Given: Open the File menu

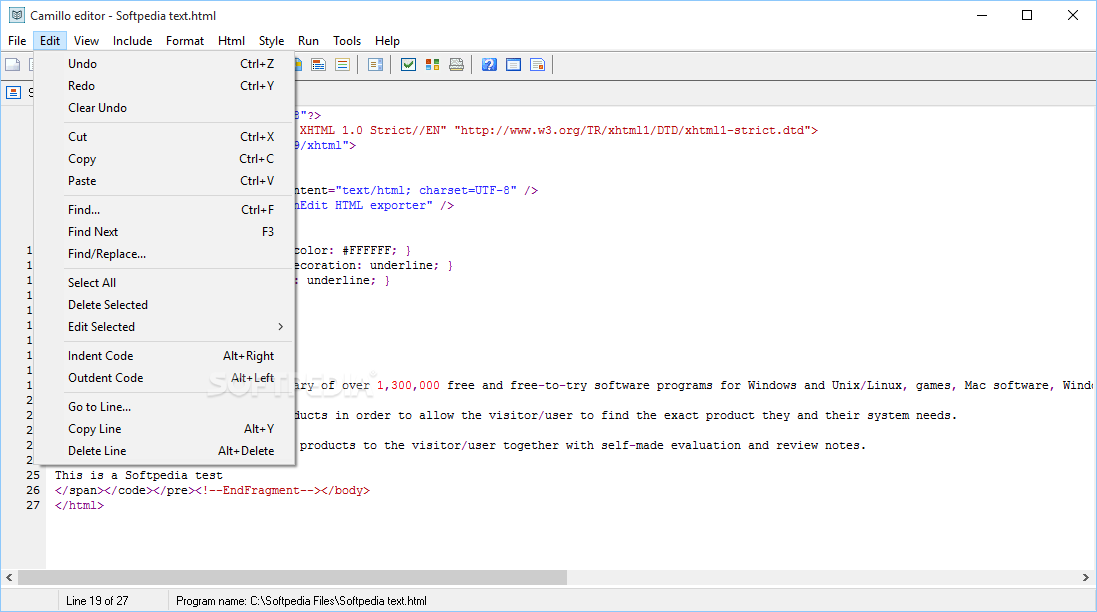Looking at the screenshot, I should 17,41.
